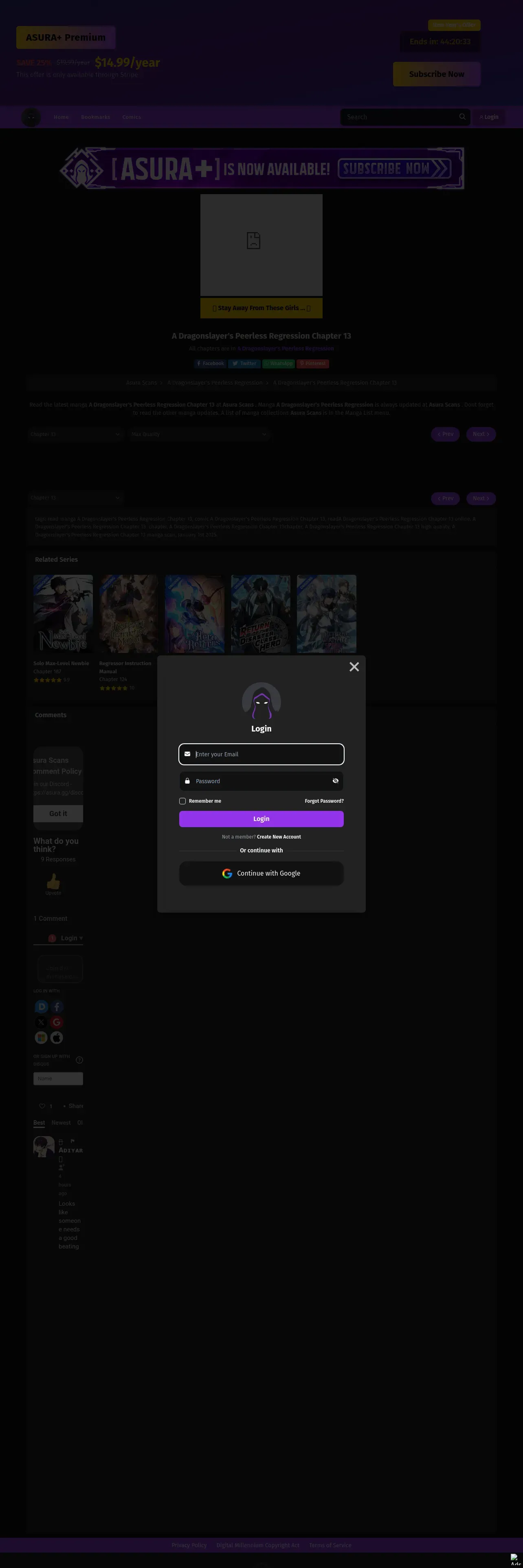Click the flag icon on Adiyar's comment
This screenshot has height=1568, width=523.
point(73,1141)
